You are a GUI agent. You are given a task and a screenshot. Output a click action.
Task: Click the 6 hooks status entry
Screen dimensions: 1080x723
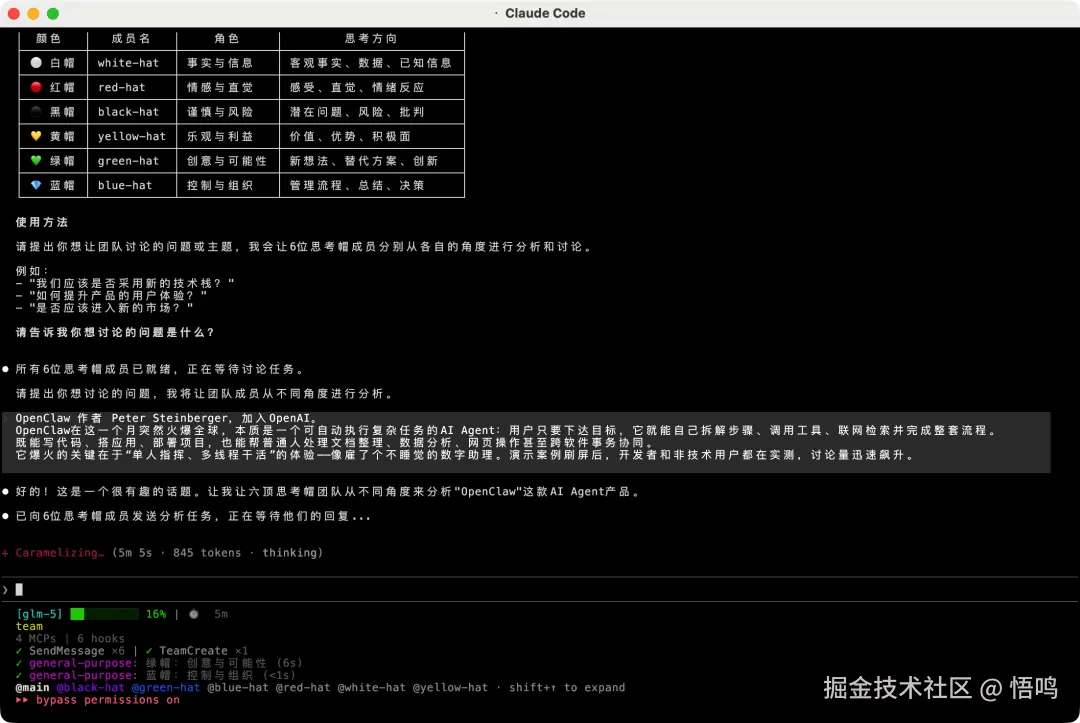(x=101, y=639)
